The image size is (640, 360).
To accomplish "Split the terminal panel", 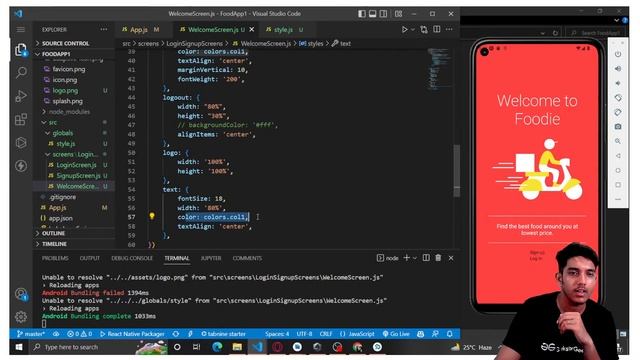I will click(426, 258).
